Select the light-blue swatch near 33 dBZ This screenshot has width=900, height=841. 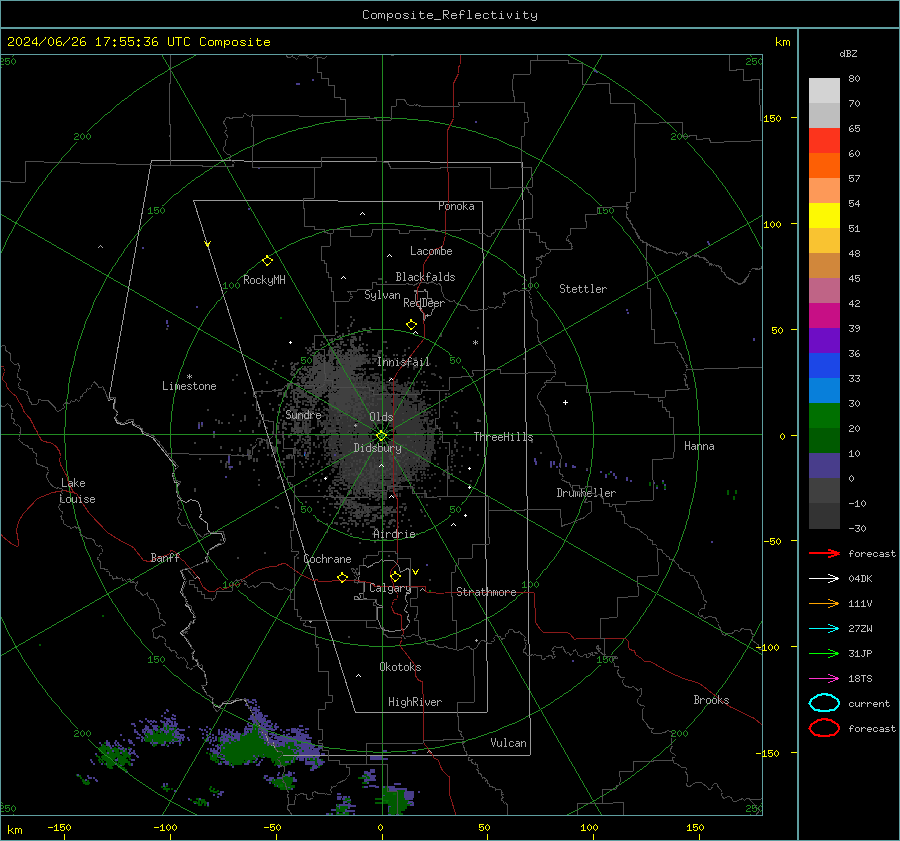coord(824,390)
